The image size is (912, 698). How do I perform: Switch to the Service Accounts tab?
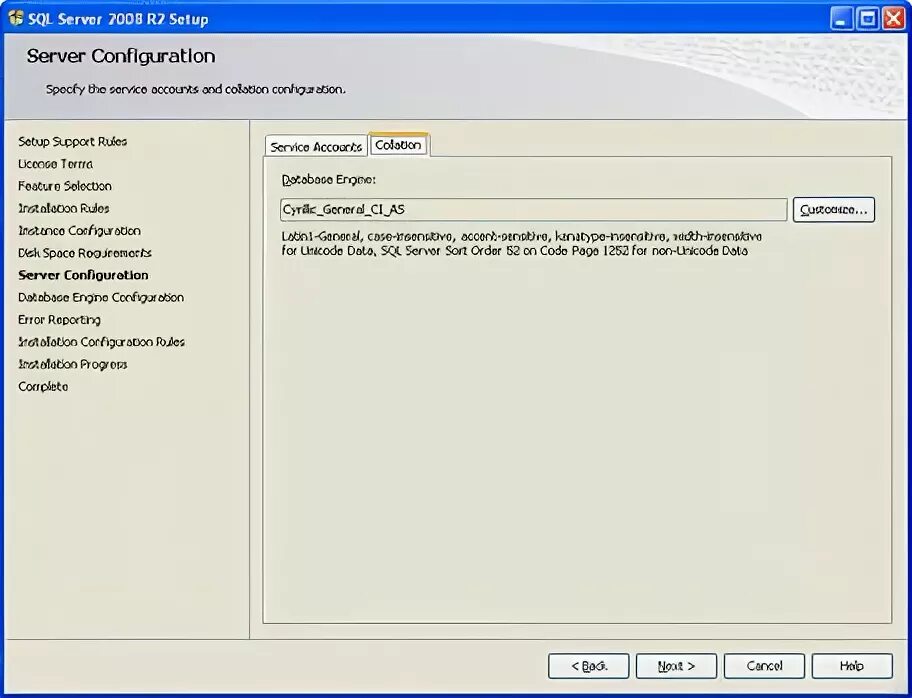(316, 147)
